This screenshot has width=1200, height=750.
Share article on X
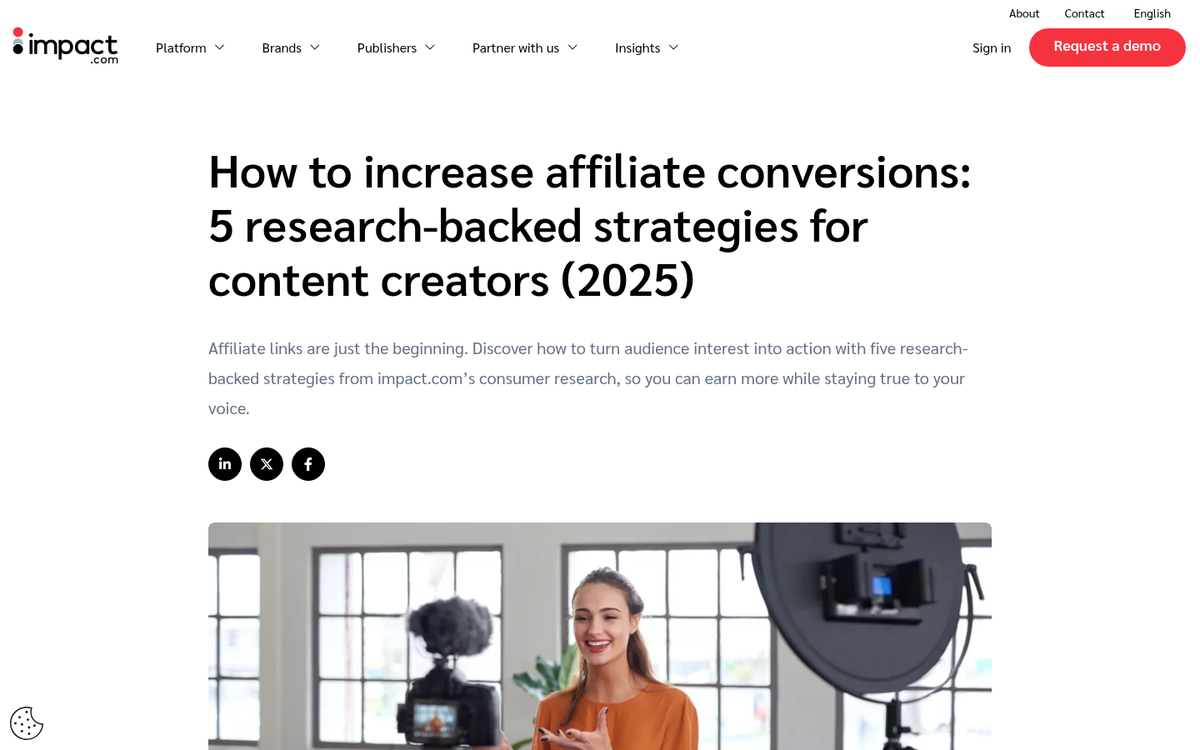(267, 464)
